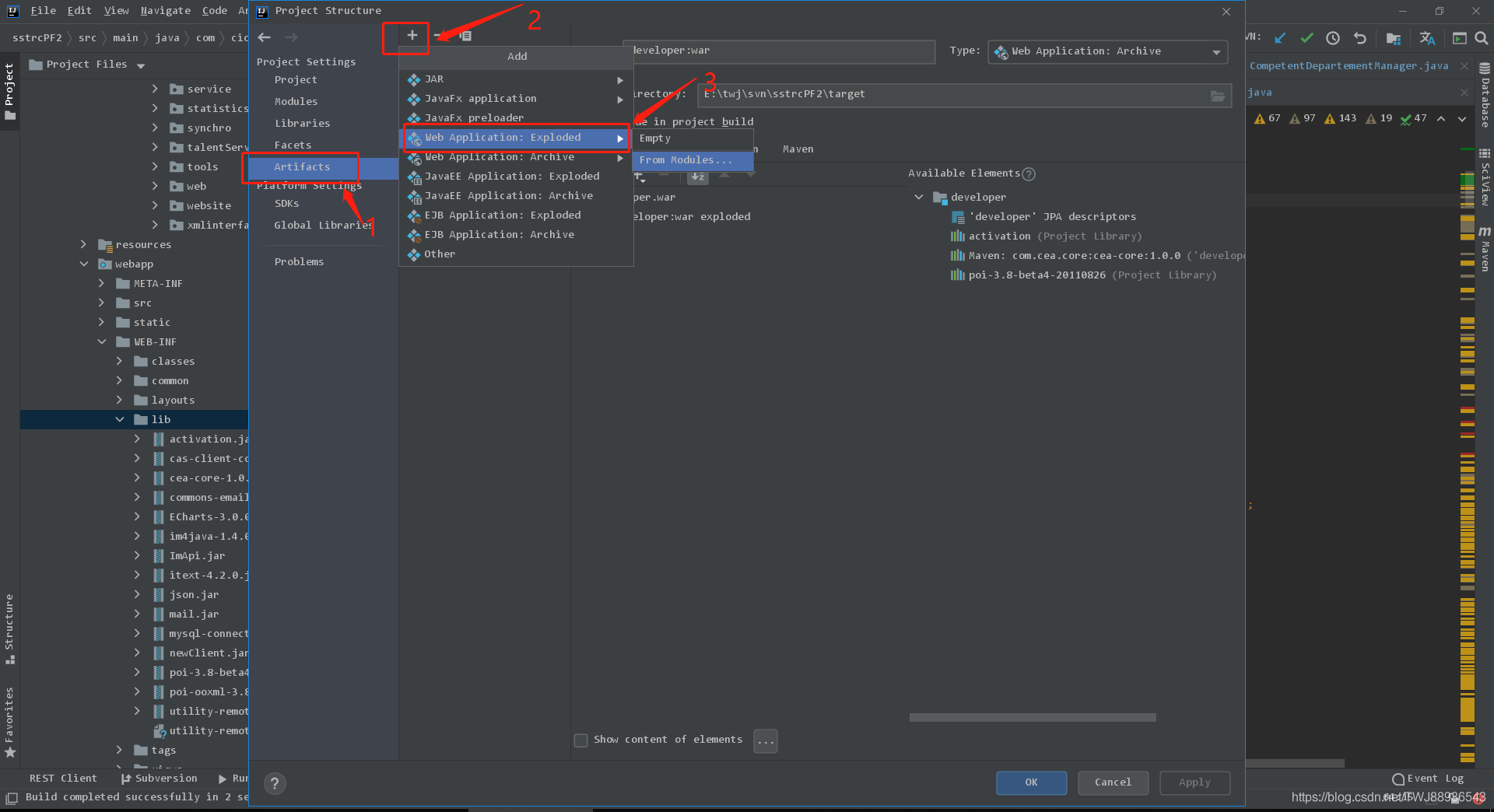Click help icon next to Available Elements
Viewport: 1494px width, 812px height.
click(1029, 174)
